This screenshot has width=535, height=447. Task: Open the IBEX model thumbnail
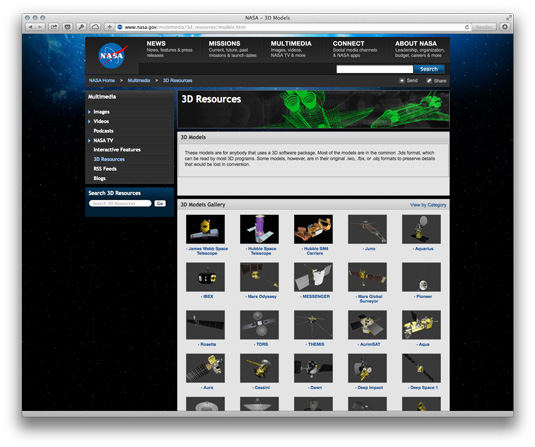(205, 277)
